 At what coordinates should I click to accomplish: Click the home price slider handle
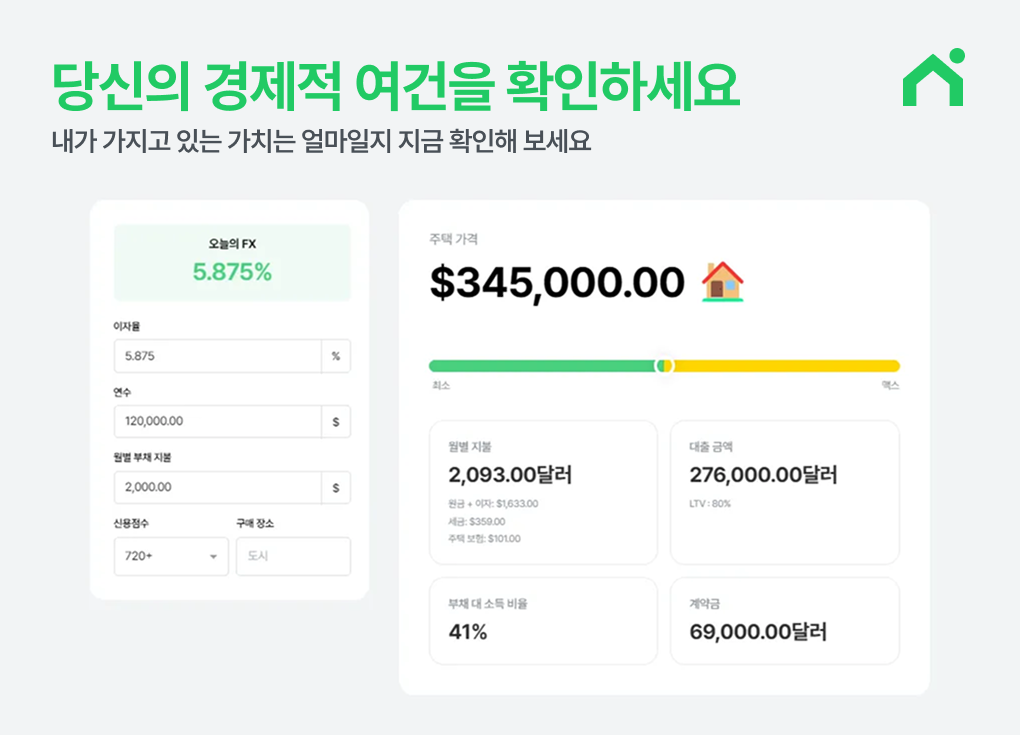(664, 366)
